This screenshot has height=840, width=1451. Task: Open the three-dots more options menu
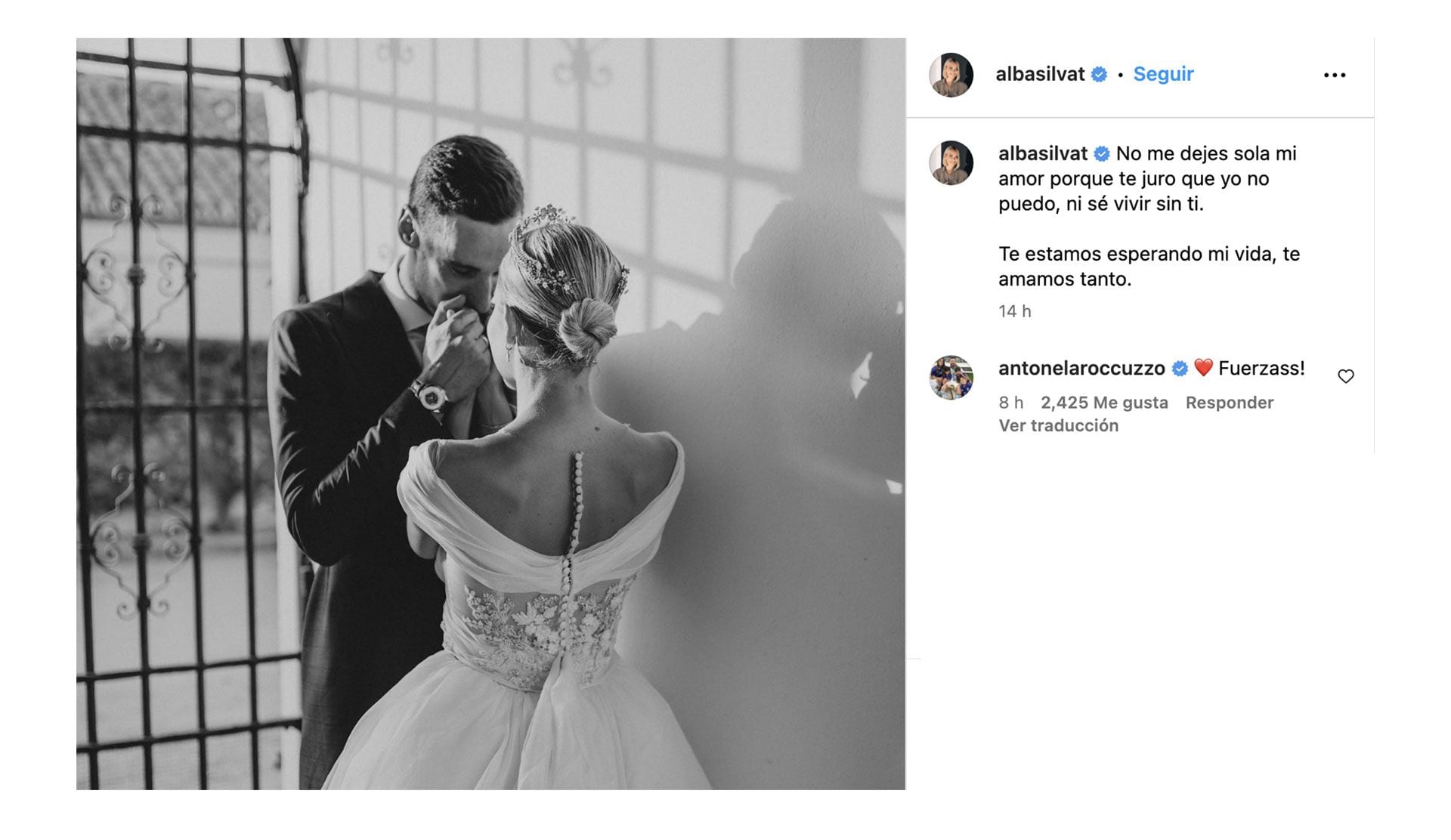(1335, 75)
